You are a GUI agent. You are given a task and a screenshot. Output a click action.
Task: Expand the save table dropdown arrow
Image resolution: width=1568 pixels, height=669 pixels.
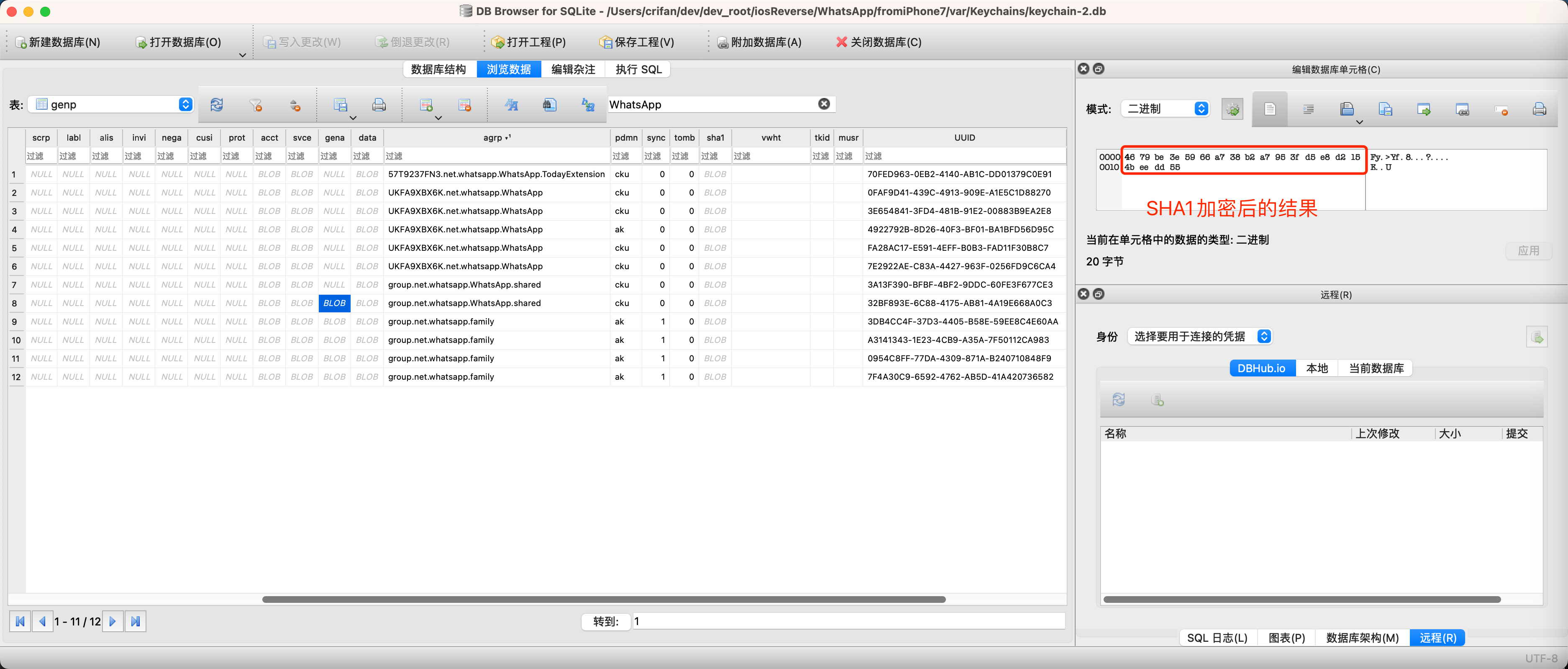point(353,118)
